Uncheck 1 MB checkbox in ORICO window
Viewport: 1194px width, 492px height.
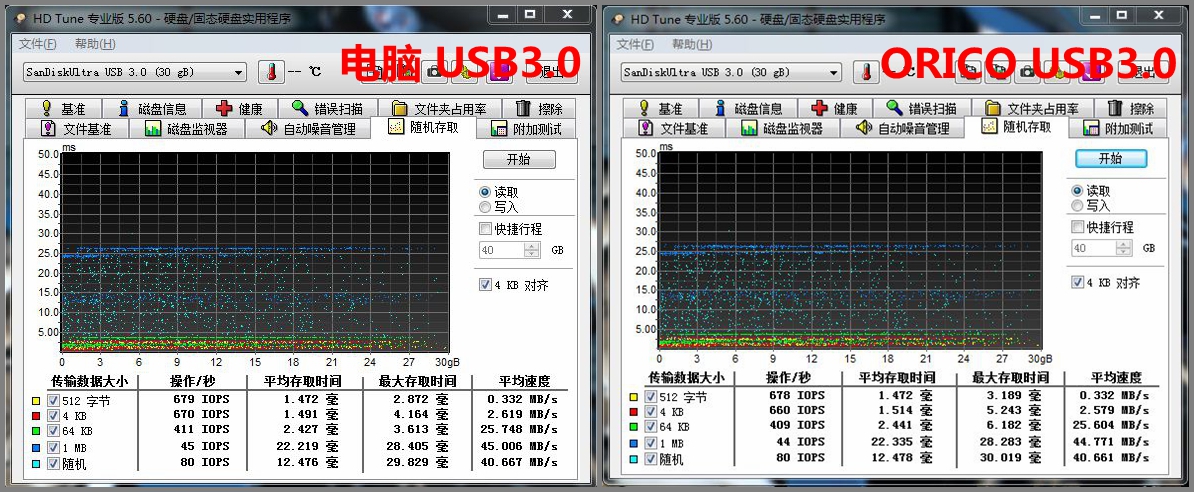point(650,442)
